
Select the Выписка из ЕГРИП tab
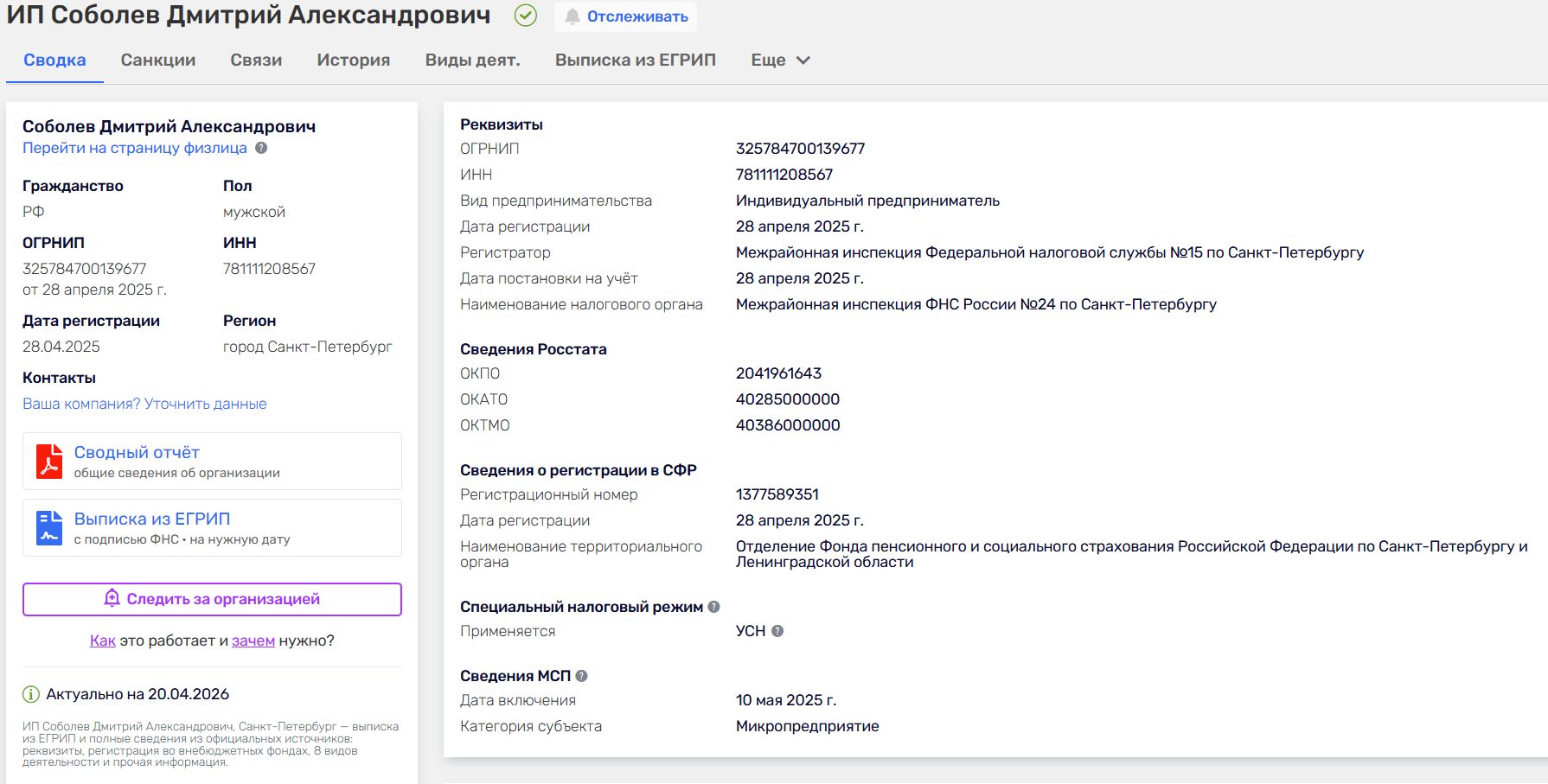point(636,61)
